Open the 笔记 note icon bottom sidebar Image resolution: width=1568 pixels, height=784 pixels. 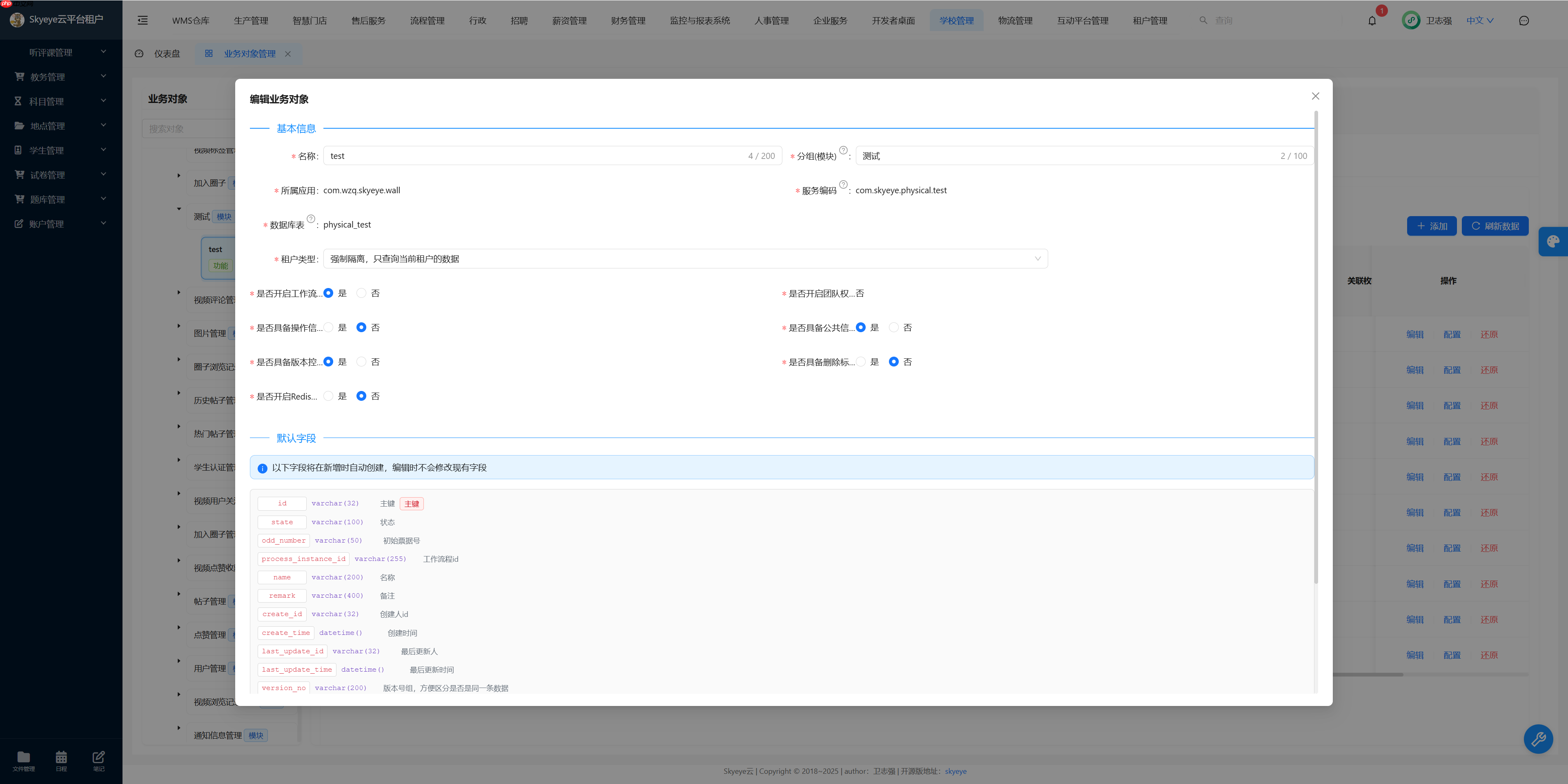[x=98, y=760]
